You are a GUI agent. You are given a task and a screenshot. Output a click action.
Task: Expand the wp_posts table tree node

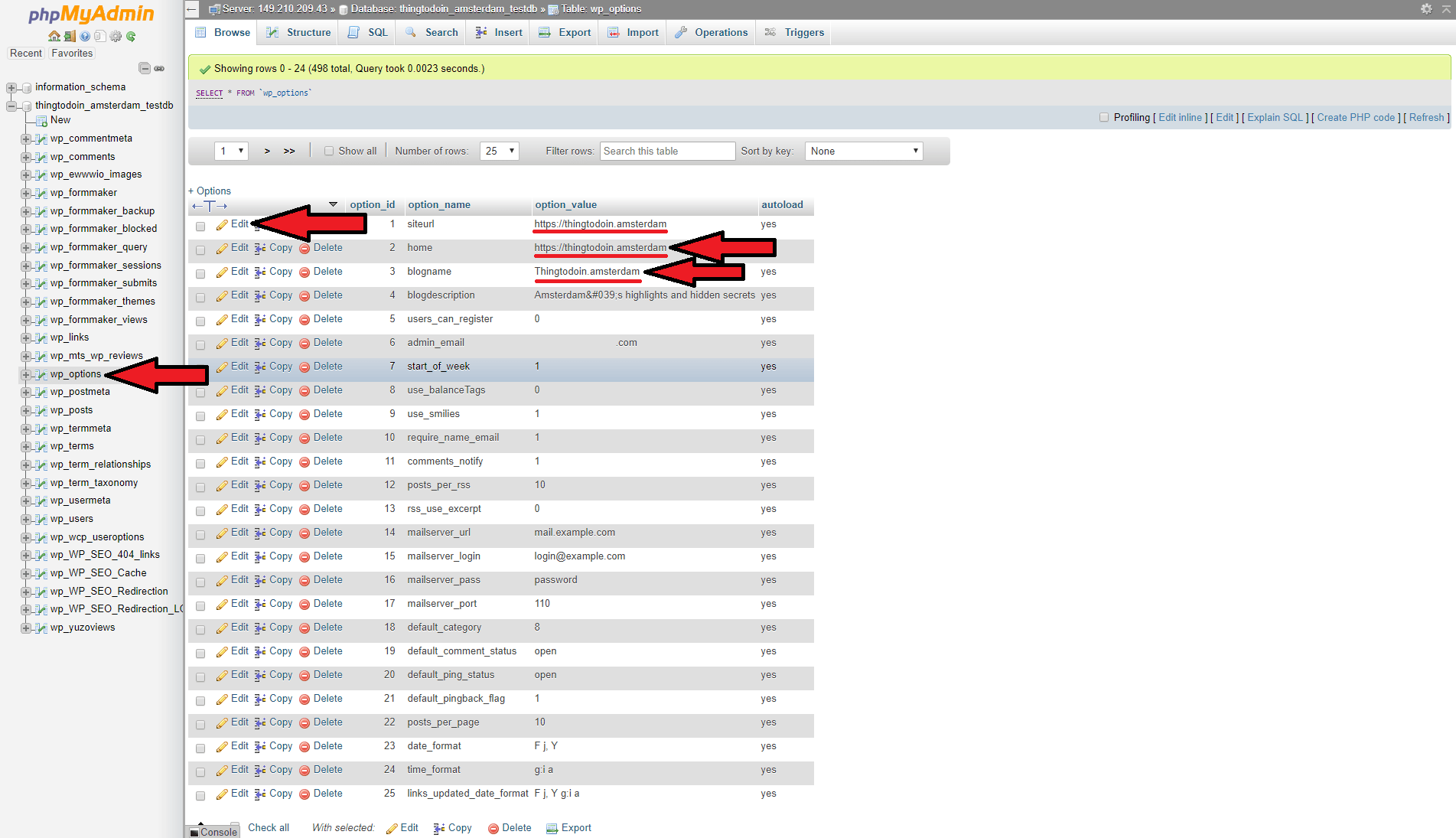(x=26, y=411)
